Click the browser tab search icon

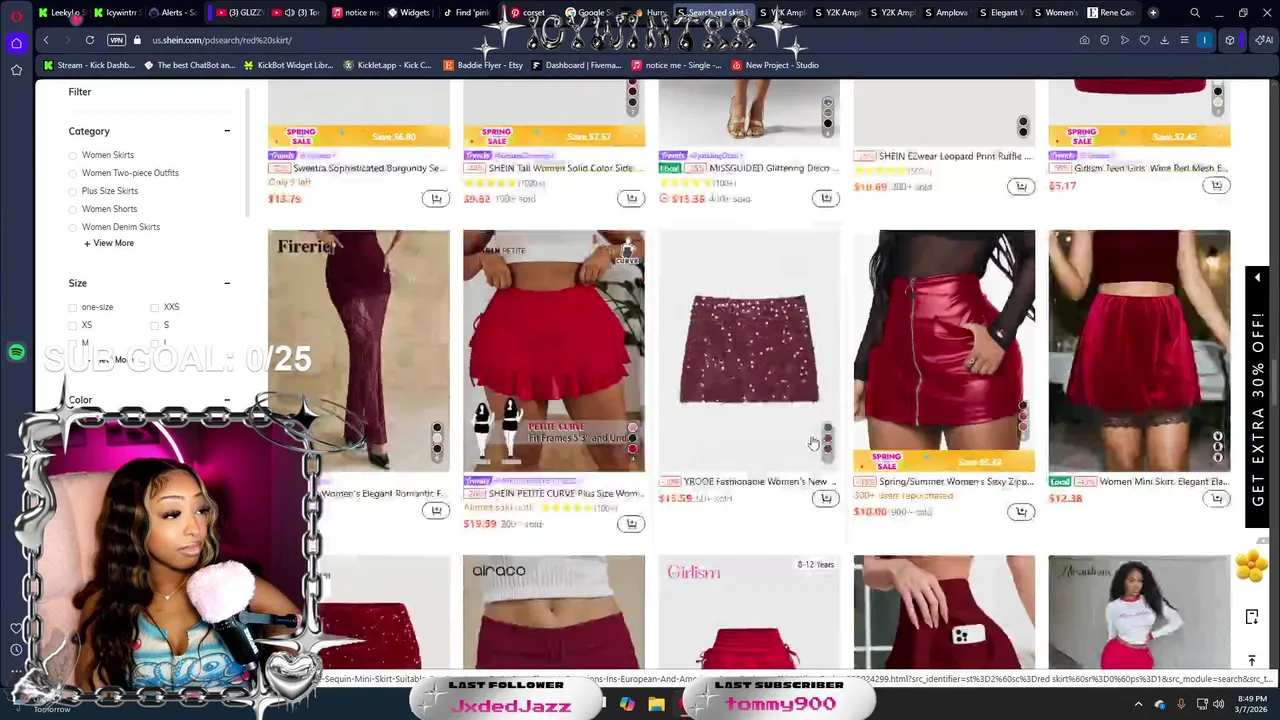pyautogui.click(x=1195, y=13)
